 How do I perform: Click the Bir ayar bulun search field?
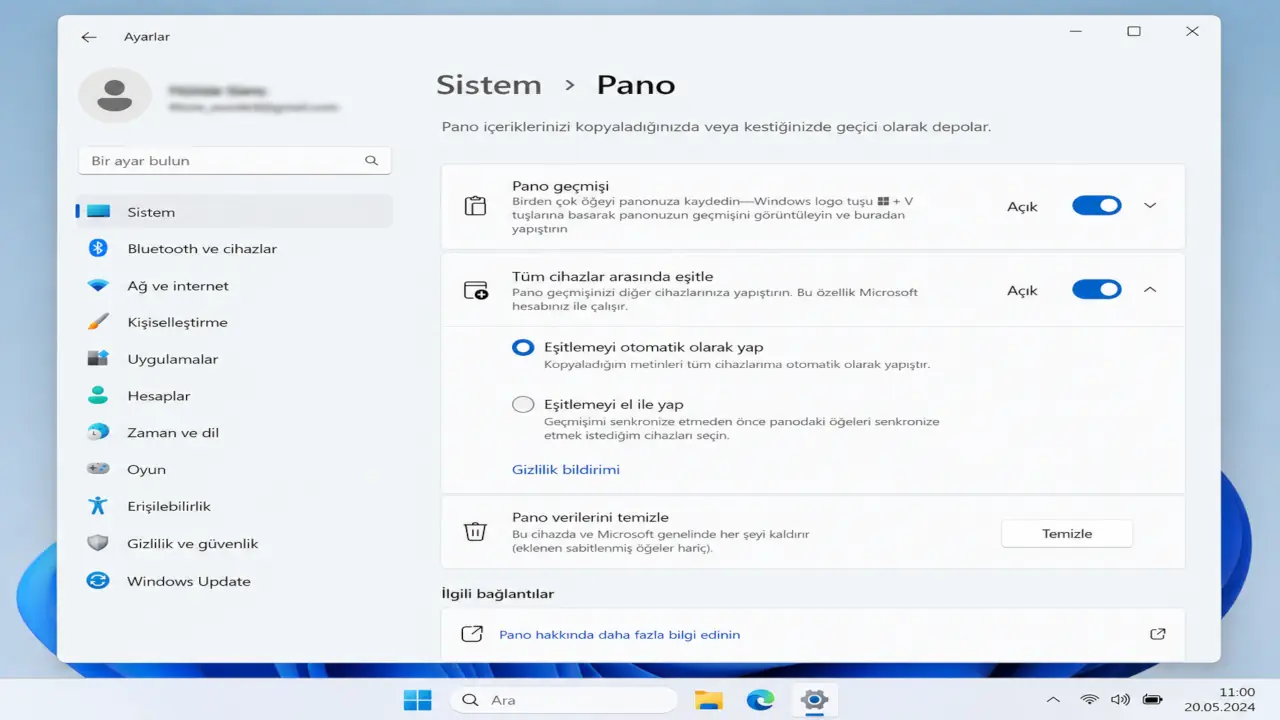tap(235, 160)
